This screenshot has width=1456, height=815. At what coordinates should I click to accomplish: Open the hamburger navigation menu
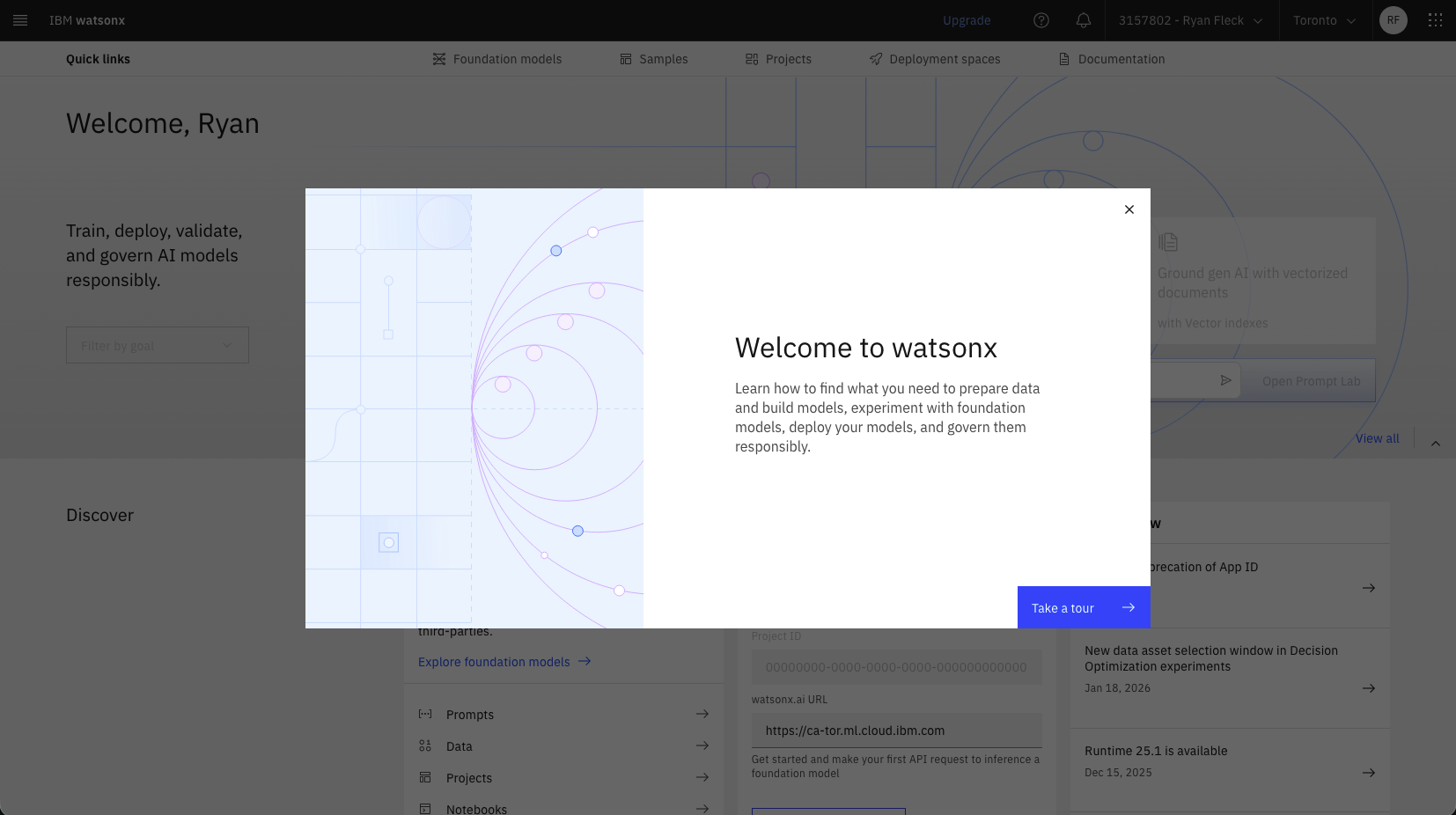(20, 20)
